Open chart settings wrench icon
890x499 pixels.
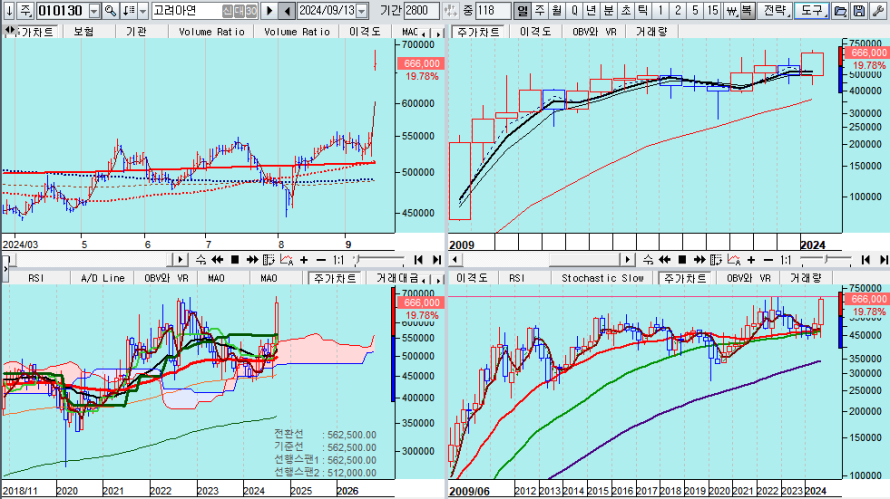click(878, 10)
